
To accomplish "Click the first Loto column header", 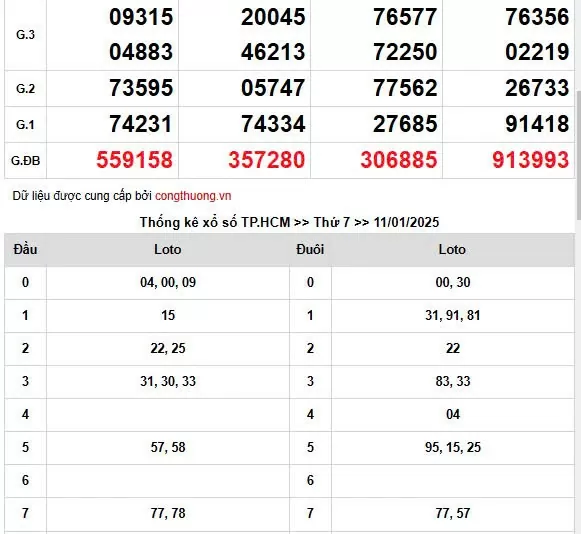I will [x=168, y=249].
